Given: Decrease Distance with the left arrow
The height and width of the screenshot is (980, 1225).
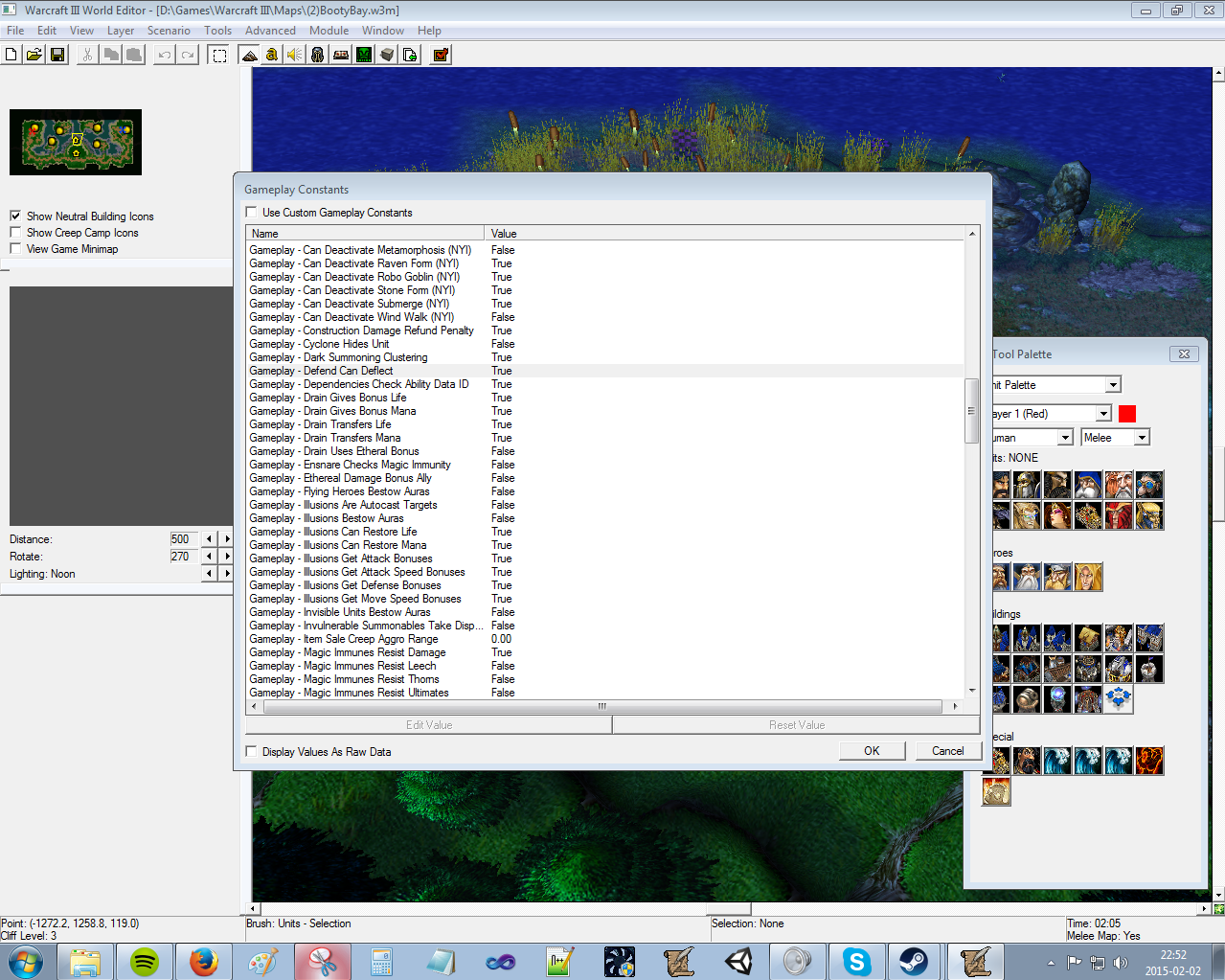Looking at the screenshot, I should pyautogui.click(x=209, y=538).
